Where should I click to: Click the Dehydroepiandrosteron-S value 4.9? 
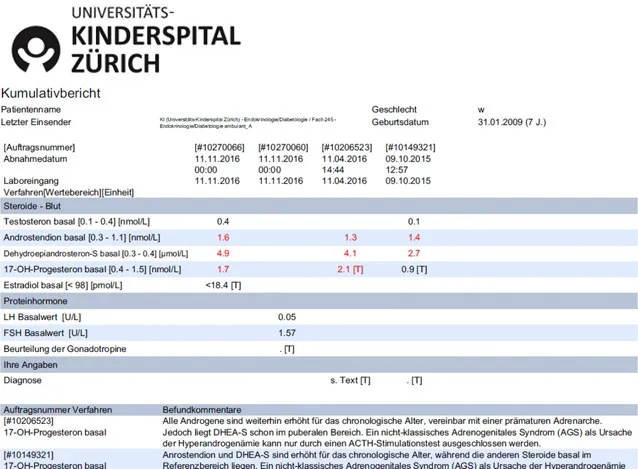point(223,253)
